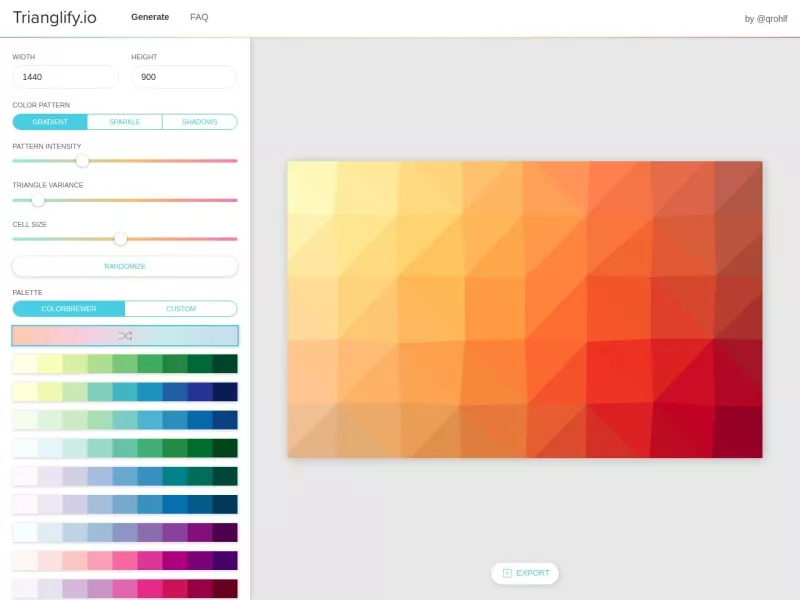Image resolution: width=800 pixels, height=600 pixels.
Task: Click the Cell Size slider handle
Action: (120, 239)
